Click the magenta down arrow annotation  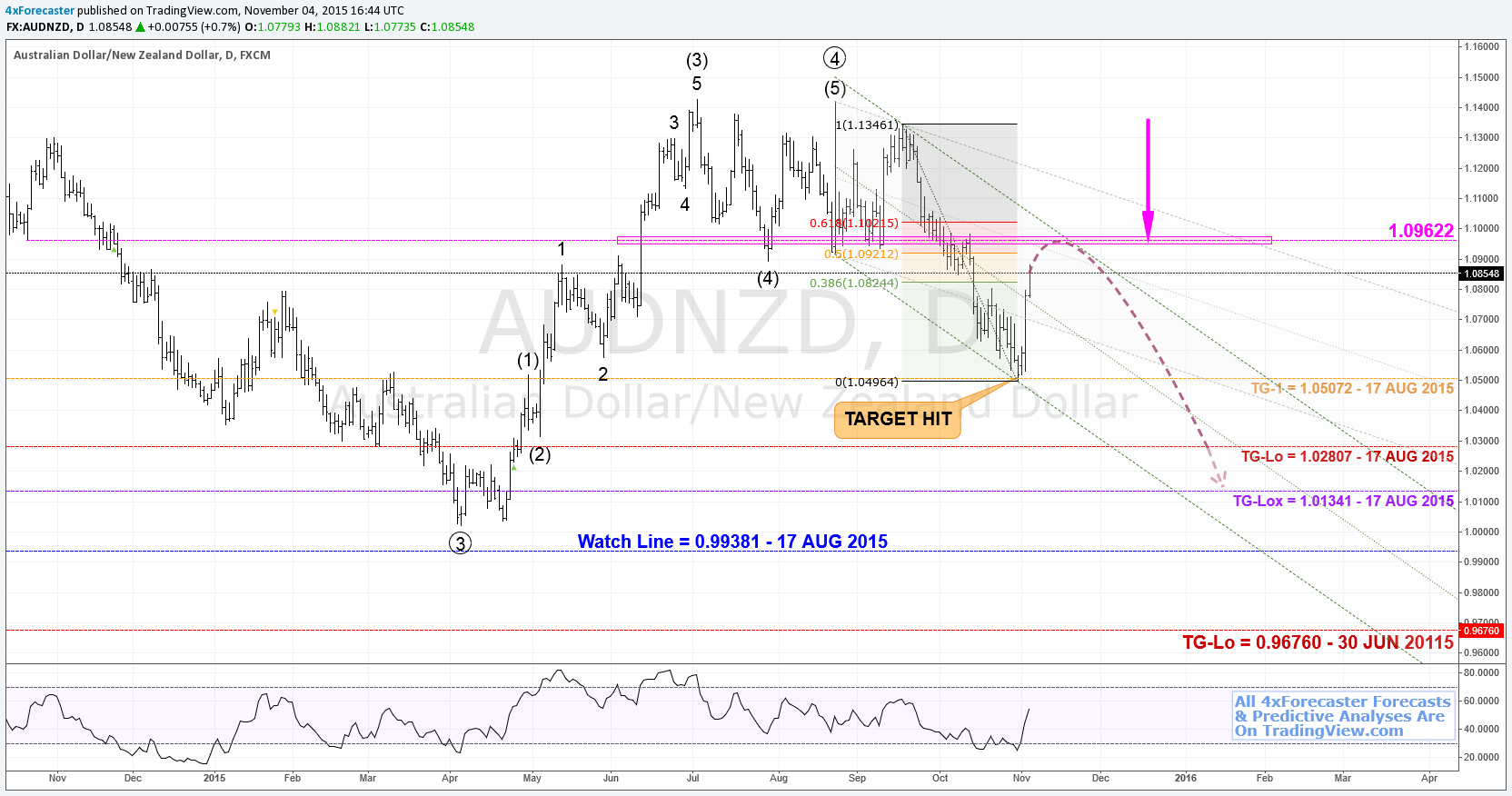coord(1148,179)
